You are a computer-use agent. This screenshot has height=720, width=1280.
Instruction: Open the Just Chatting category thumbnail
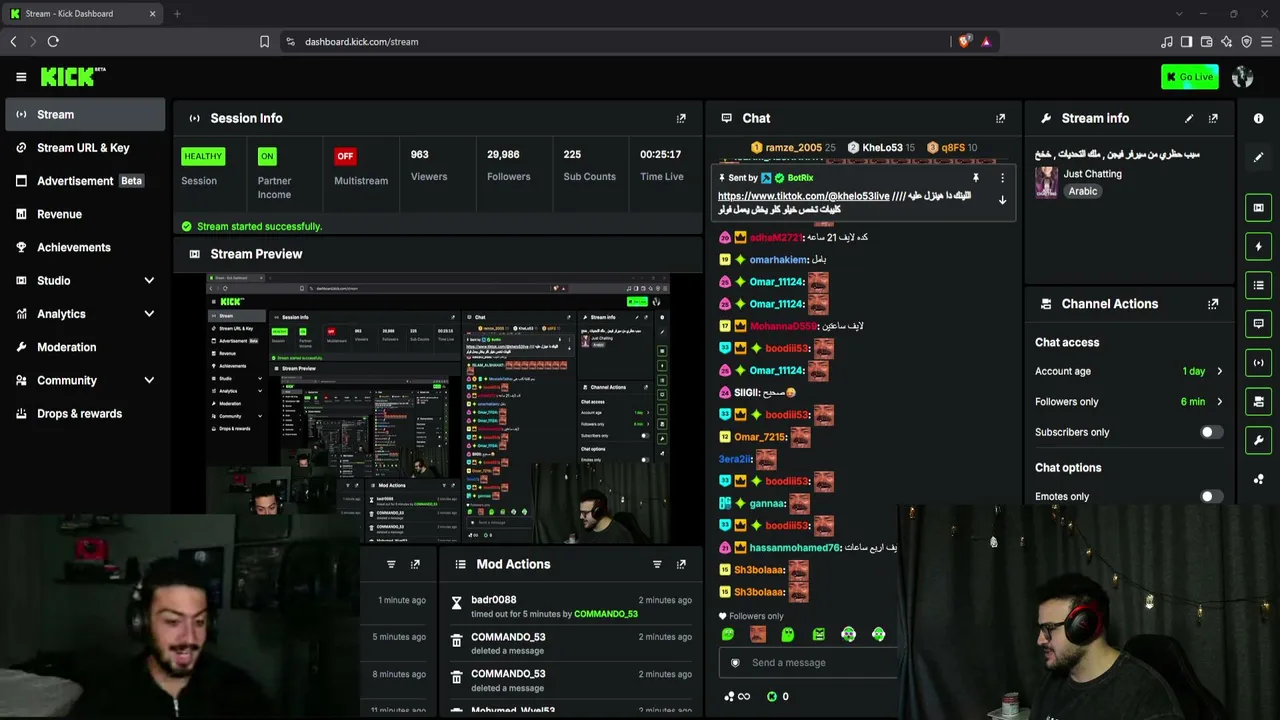[1046, 182]
